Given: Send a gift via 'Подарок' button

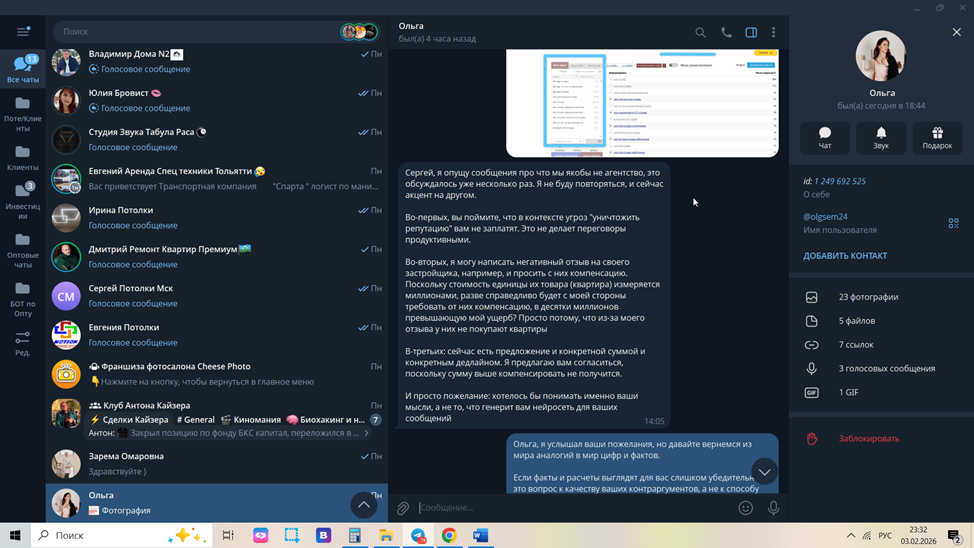Looking at the screenshot, I should (x=937, y=137).
